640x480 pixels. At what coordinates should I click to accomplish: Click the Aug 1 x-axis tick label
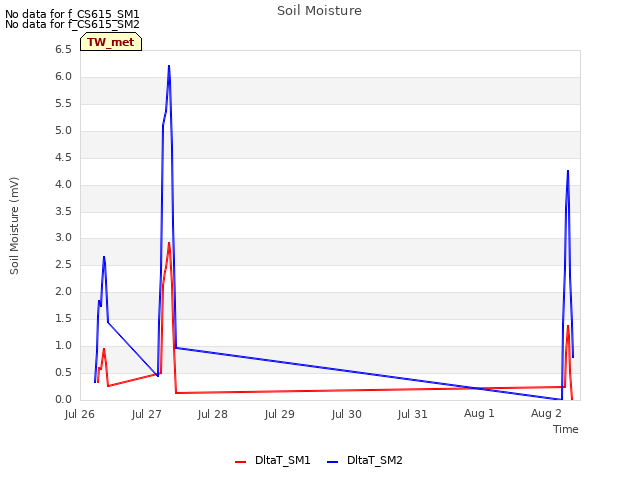(x=479, y=413)
